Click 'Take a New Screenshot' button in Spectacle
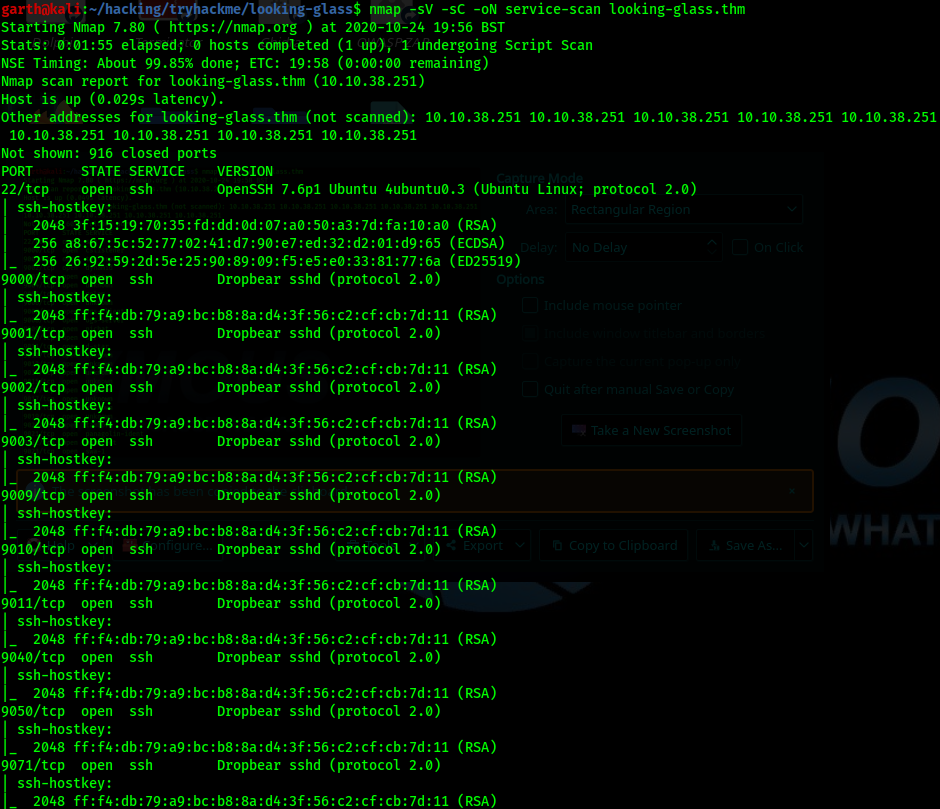The width and height of the screenshot is (940, 809). 652,430
